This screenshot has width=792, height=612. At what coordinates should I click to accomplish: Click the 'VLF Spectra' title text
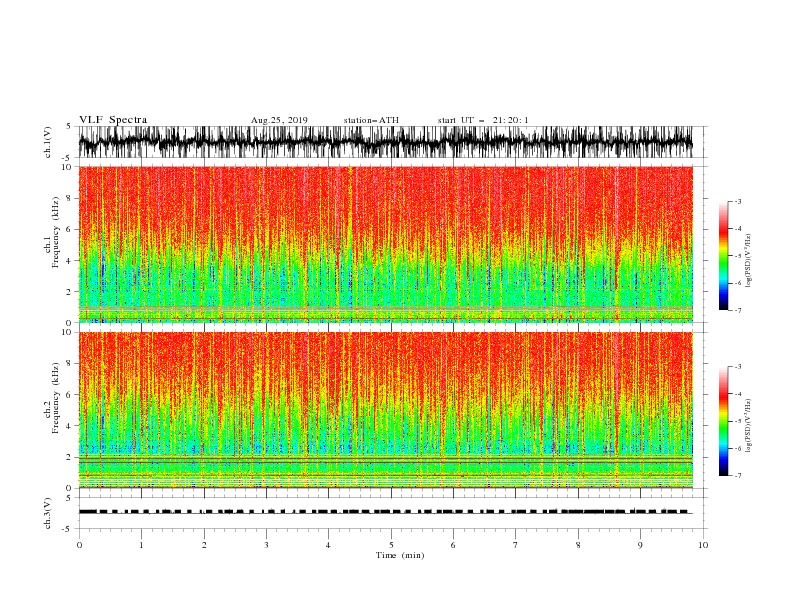pyautogui.click(x=113, y=120)
